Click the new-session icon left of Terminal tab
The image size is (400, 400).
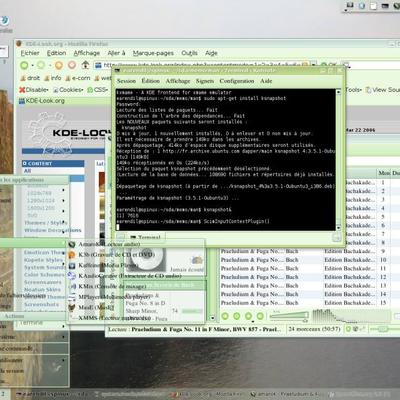point(120,237)
